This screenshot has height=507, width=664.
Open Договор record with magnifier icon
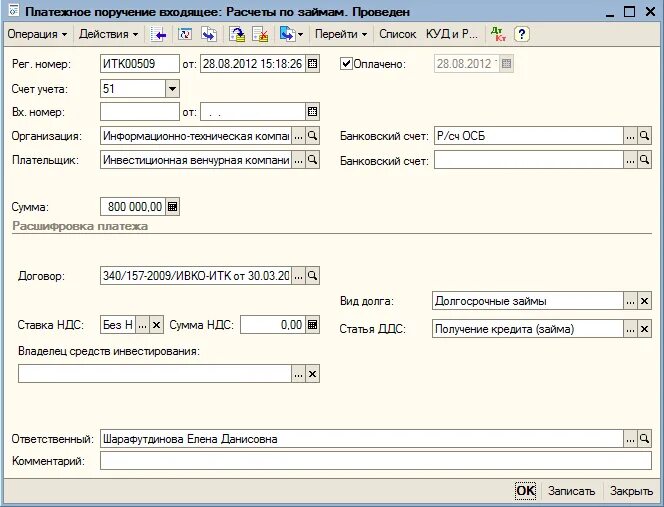[313, 276]
